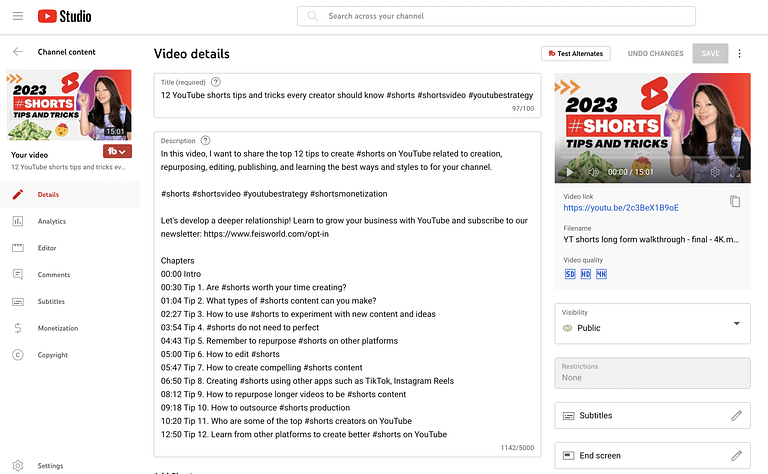Select Subtitles in the left sidebar
This screenshot has width=768, height=474.
(51, 301)
